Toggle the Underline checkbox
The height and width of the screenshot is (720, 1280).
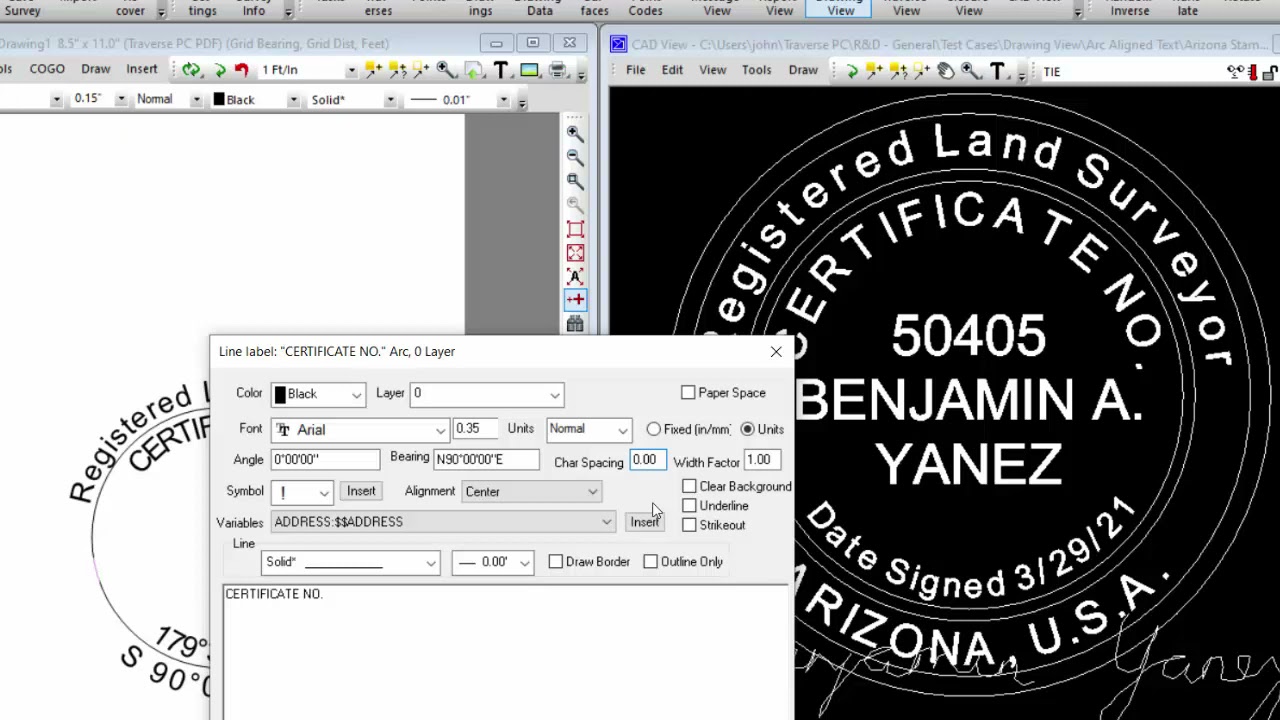pos(689,506)
